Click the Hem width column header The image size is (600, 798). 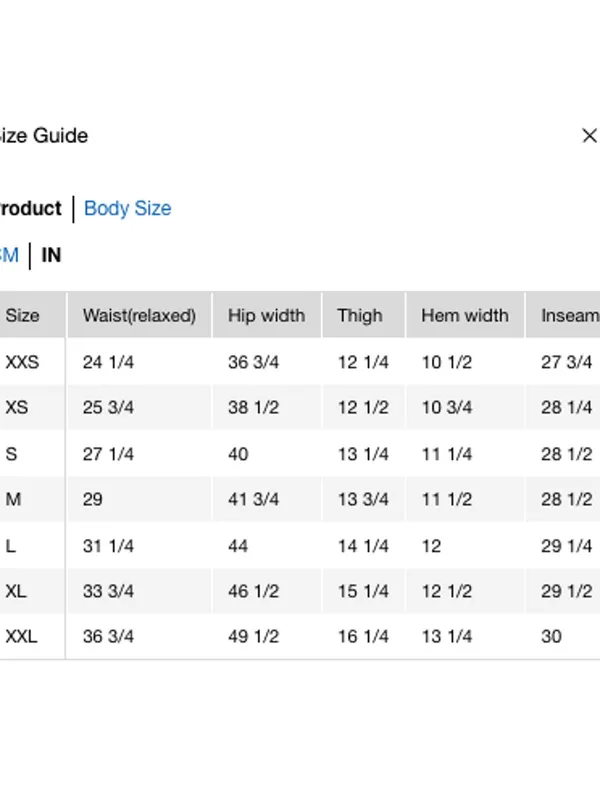[x=465, y=315]
